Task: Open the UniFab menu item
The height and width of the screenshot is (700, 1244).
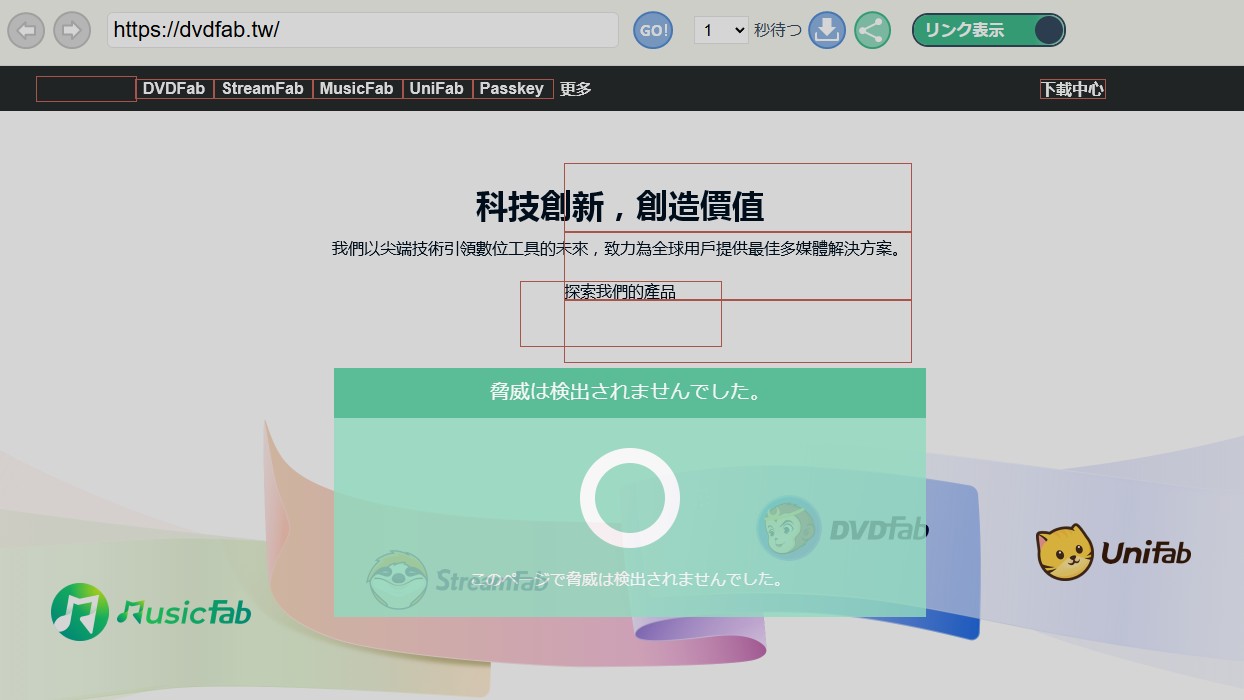Action: tap(437, 89)
